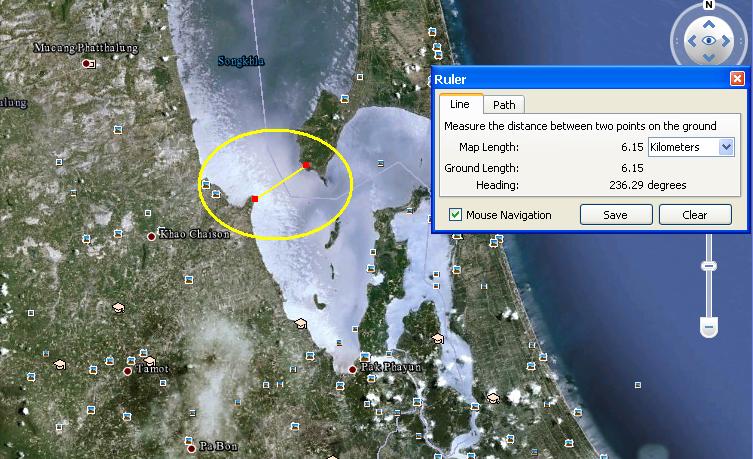Click the eye icon in look joystick
Screen dimensions: 753x459
709,41
